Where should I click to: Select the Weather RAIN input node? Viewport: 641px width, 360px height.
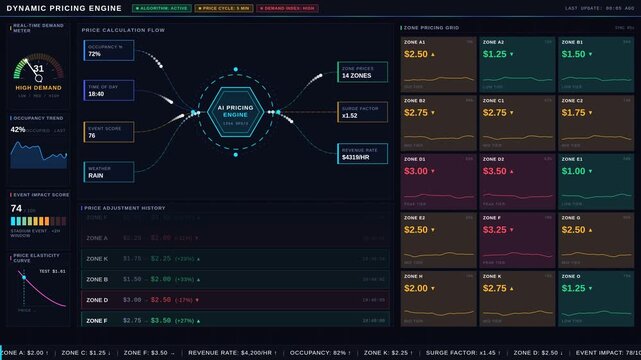point(109,172)
